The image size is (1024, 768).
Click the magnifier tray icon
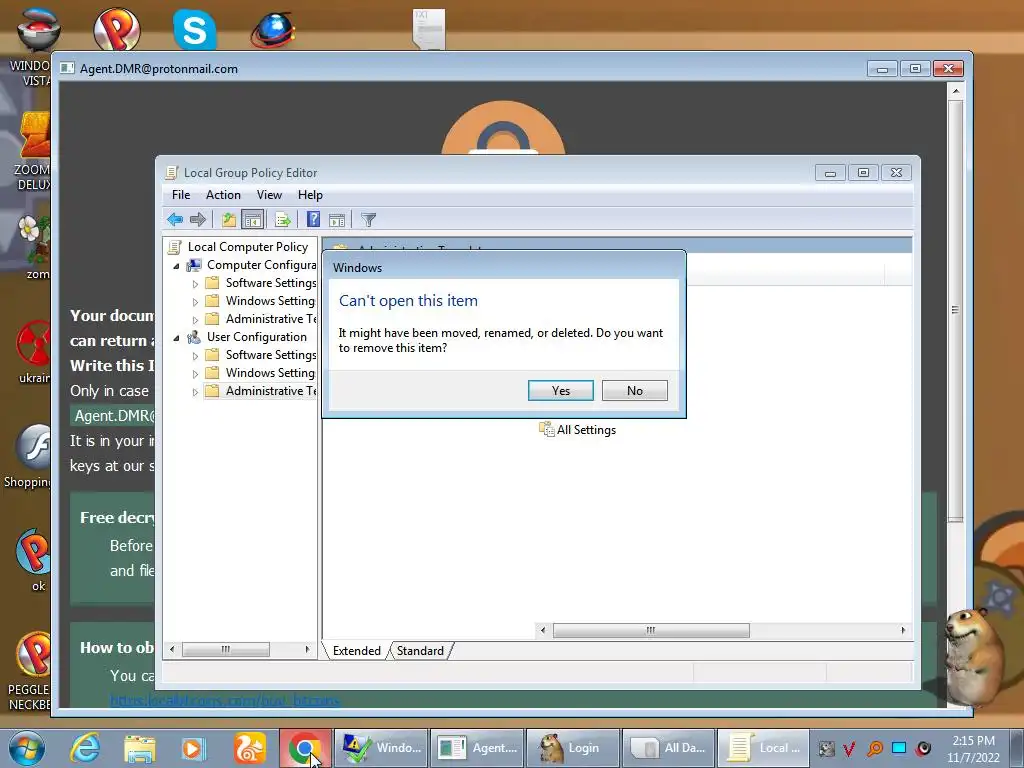pyautogui.click(x=875, y=748)
